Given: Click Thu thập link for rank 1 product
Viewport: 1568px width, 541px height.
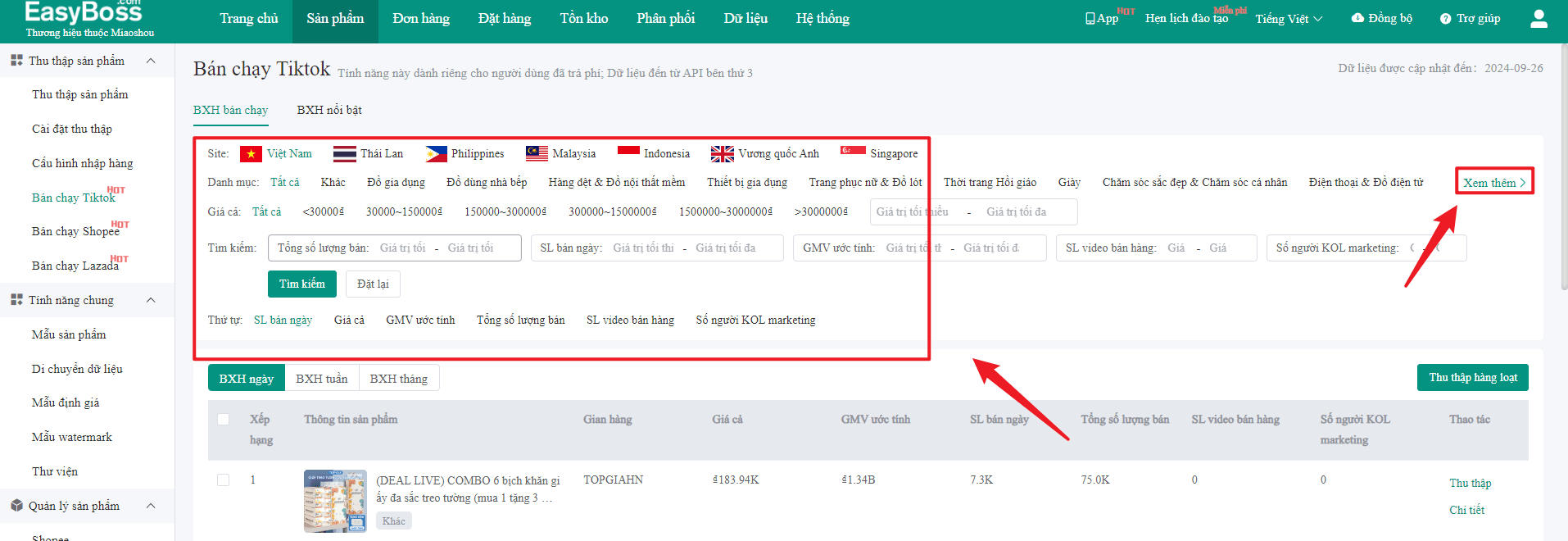Looking at the screenshot, I should coord(1471,483).
